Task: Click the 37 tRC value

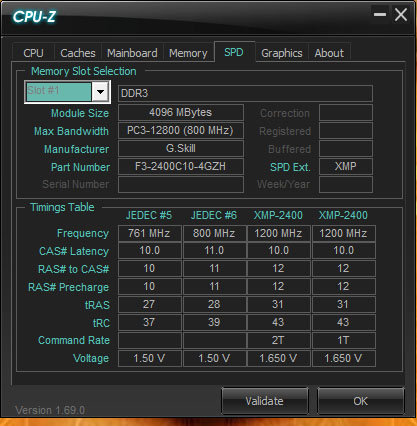Action: (149, 322)
